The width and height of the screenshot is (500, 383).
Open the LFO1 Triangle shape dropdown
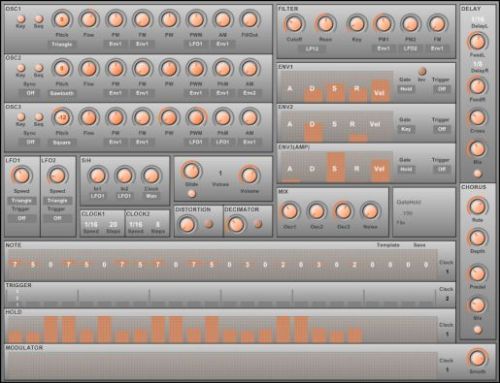pos(22,201)
